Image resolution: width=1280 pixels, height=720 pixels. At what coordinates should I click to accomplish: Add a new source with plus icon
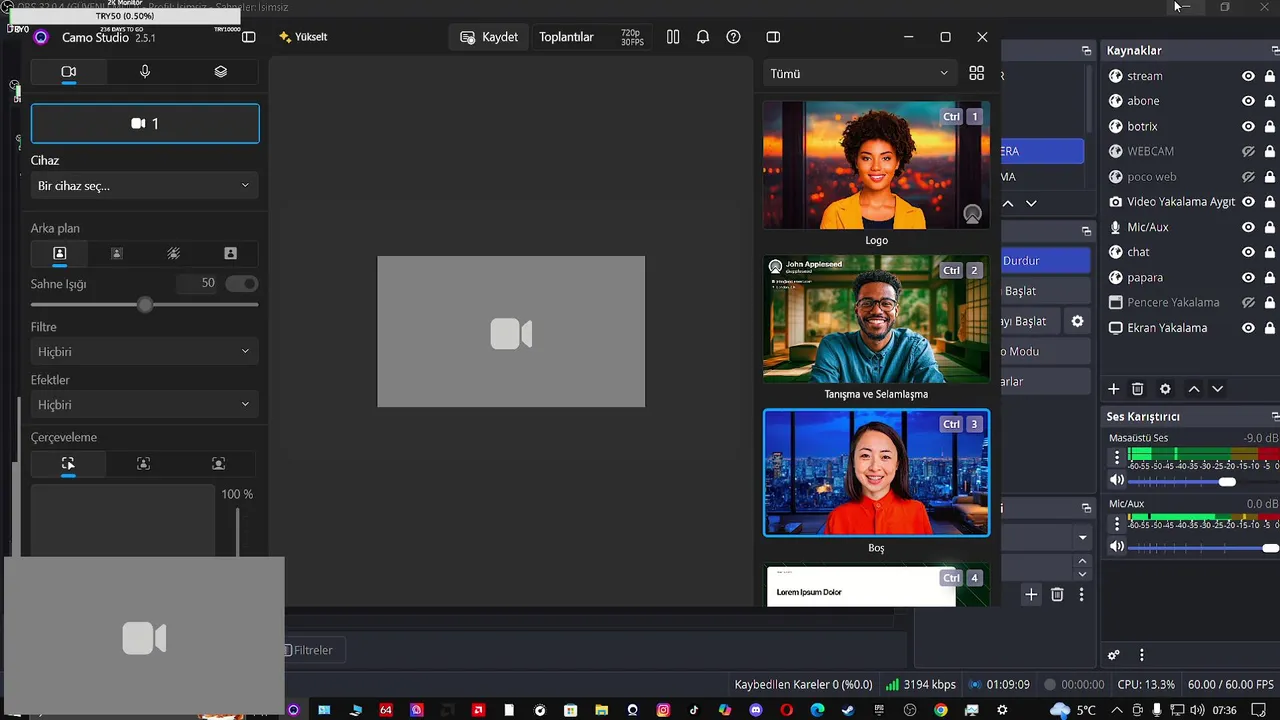1113,389
